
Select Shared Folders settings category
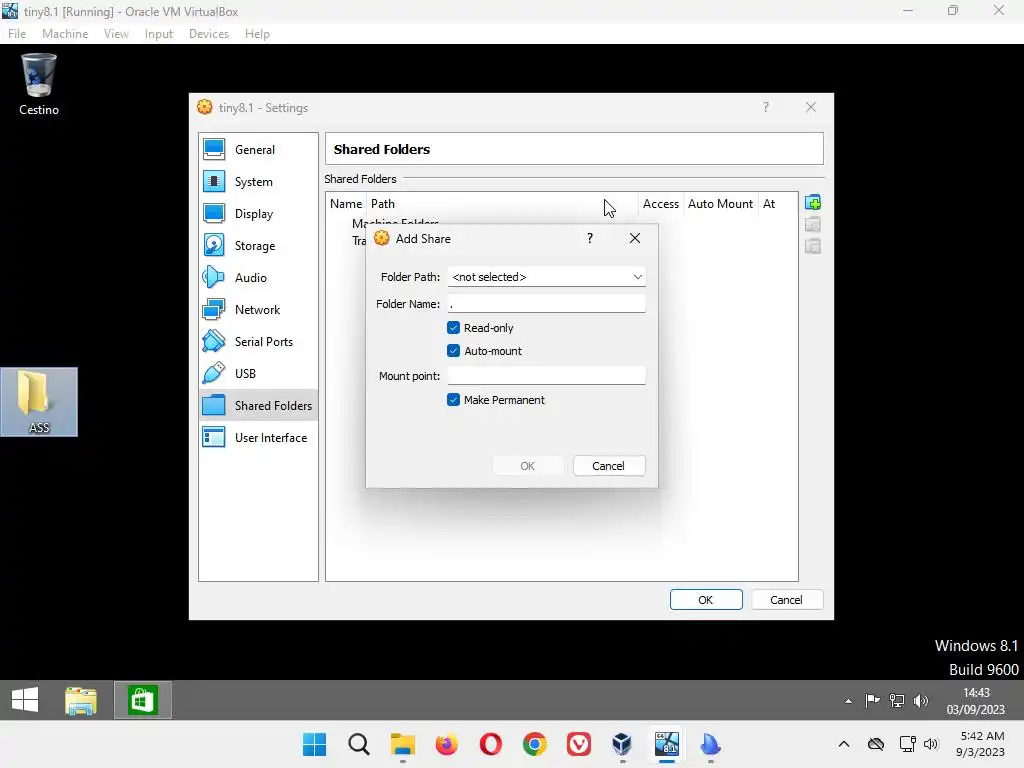(258, 406)
